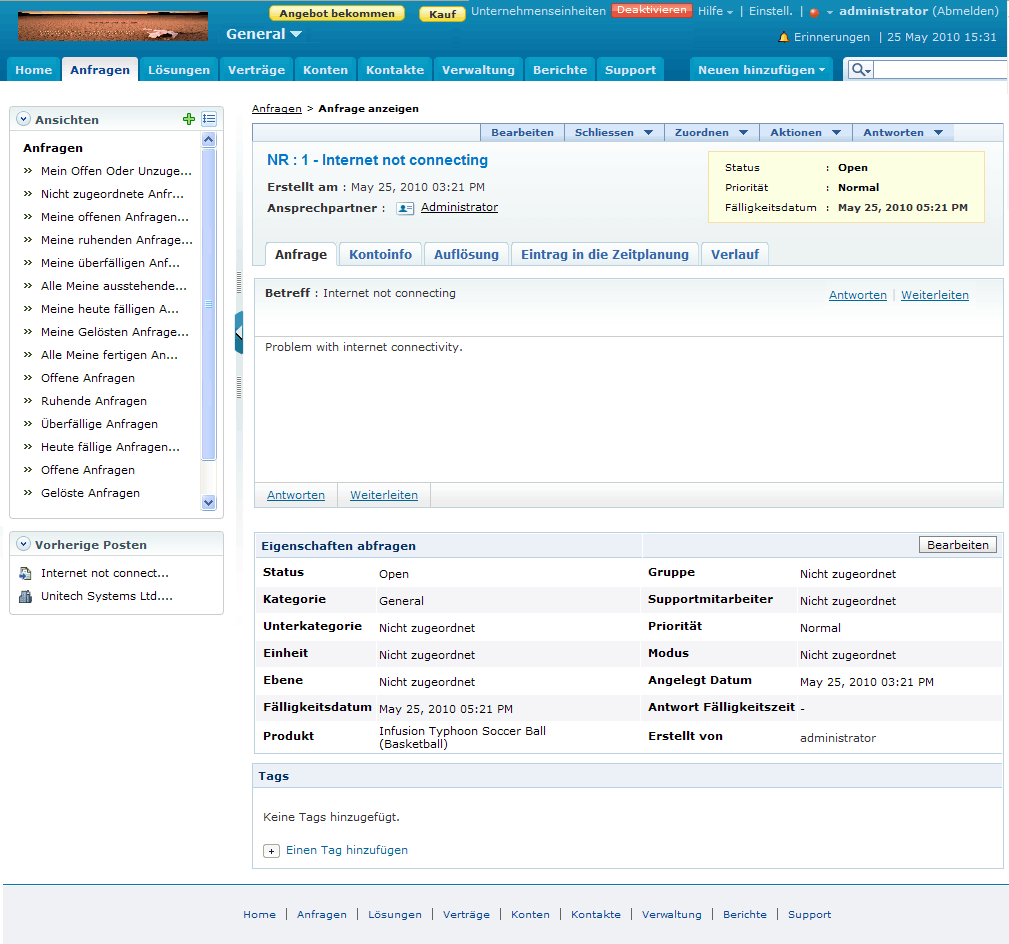
Task: Click Bearbeiten in Eigenschaften abfragen
Action: [x=958, y=544]
